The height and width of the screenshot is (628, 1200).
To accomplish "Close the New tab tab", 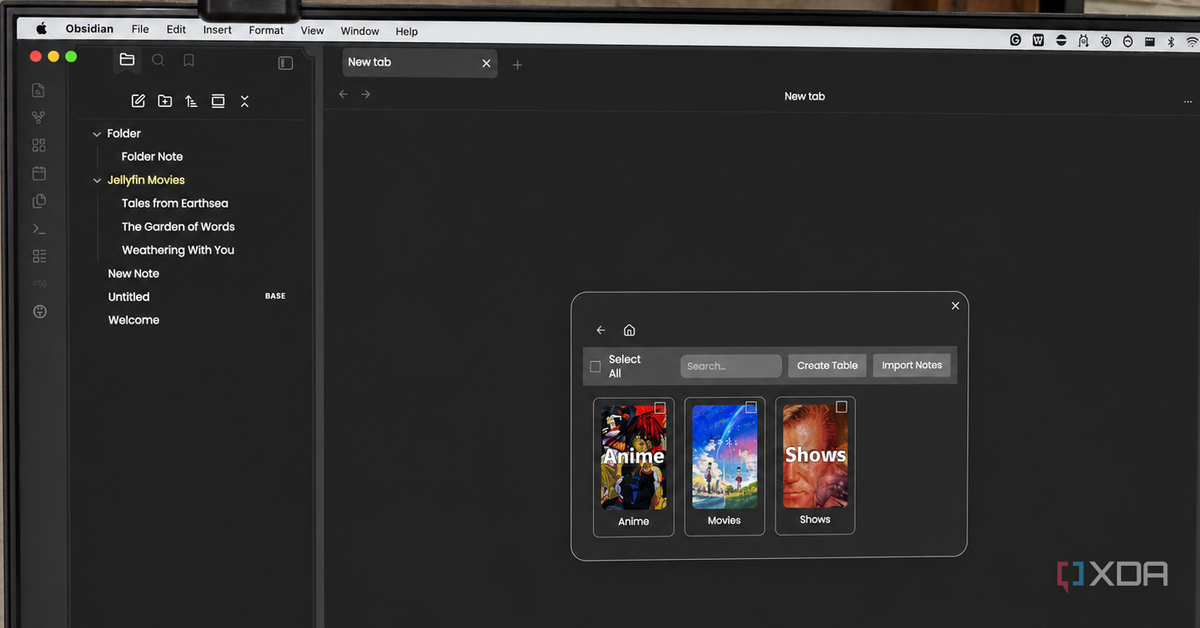I will click(486, 63).
